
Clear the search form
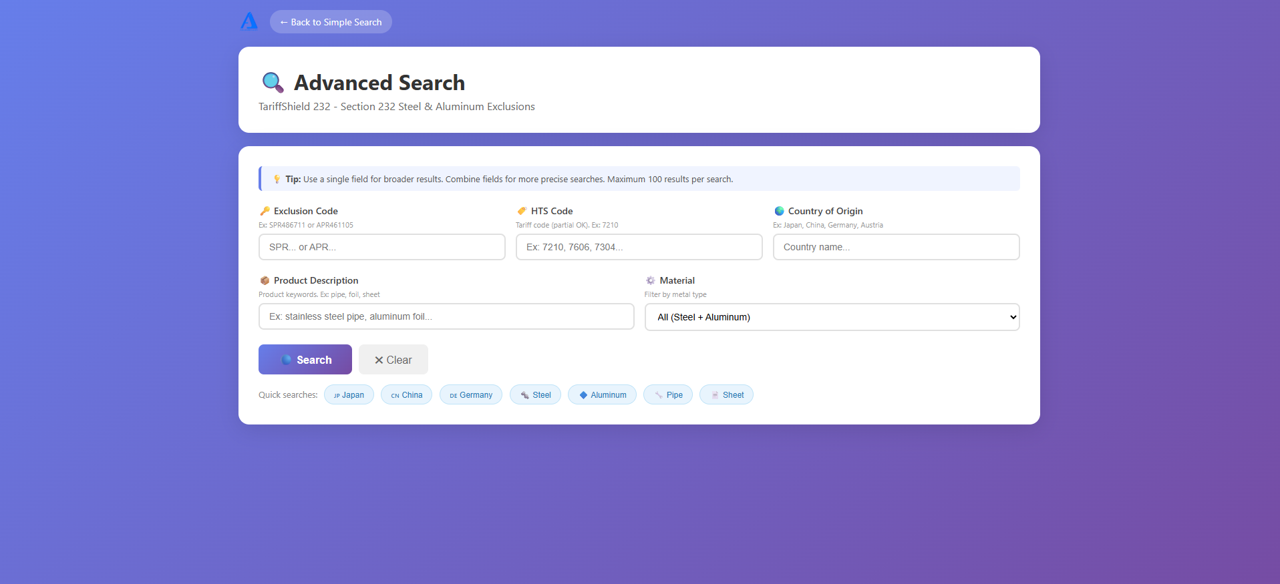[x=393, y=360]
